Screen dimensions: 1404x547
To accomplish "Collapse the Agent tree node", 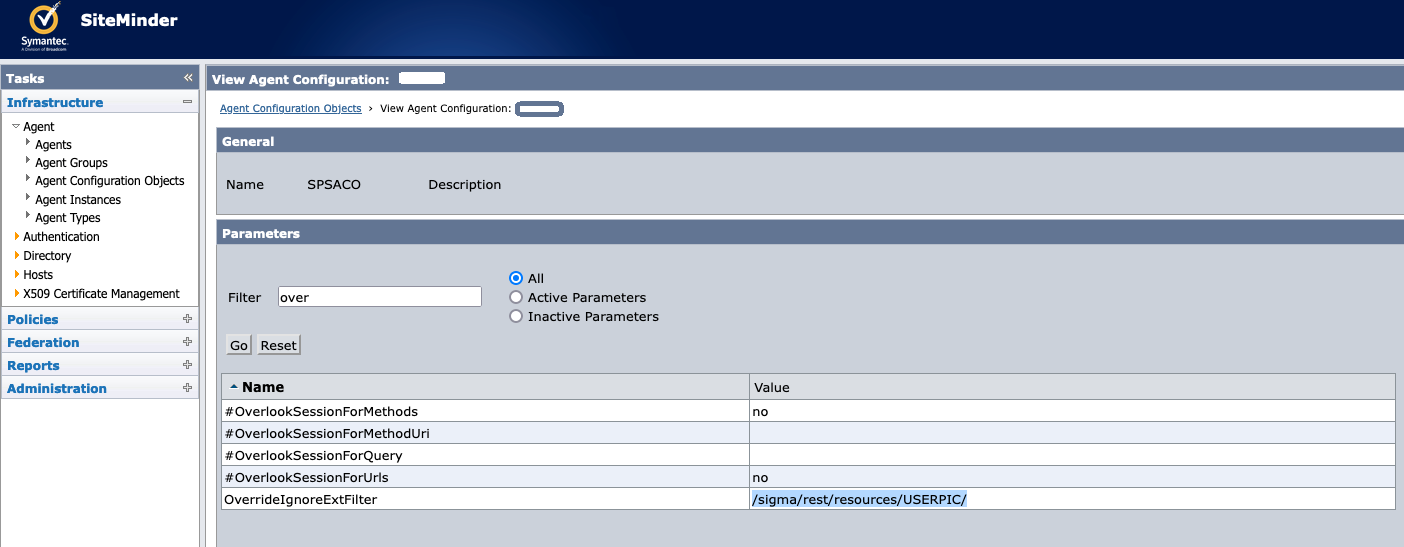I will point(16,127).
